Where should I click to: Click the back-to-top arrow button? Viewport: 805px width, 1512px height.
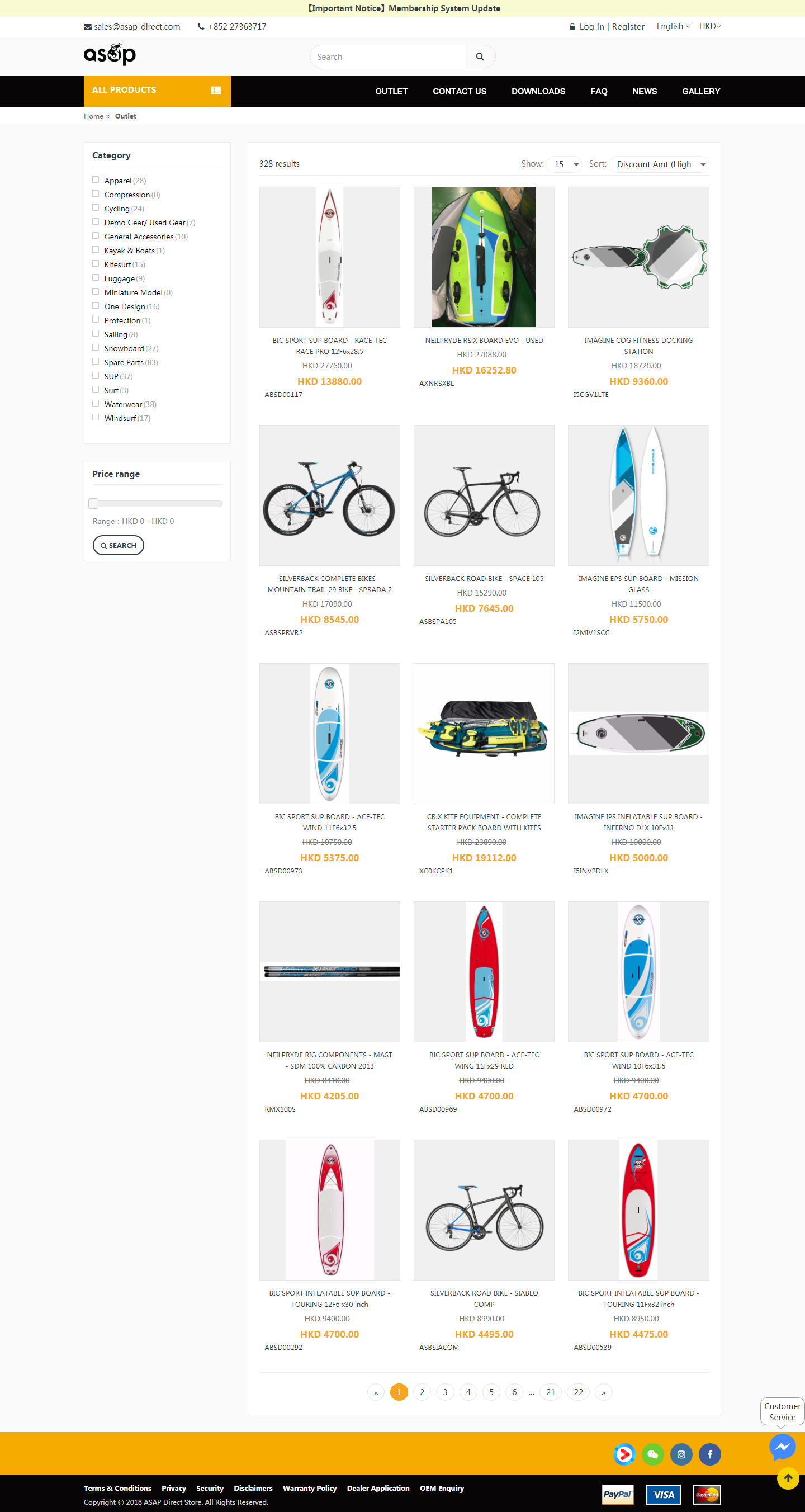pos(788,1478)
